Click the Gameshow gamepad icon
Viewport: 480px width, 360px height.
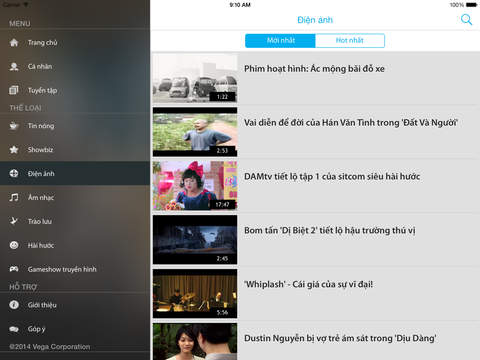(x=14, y=269)
